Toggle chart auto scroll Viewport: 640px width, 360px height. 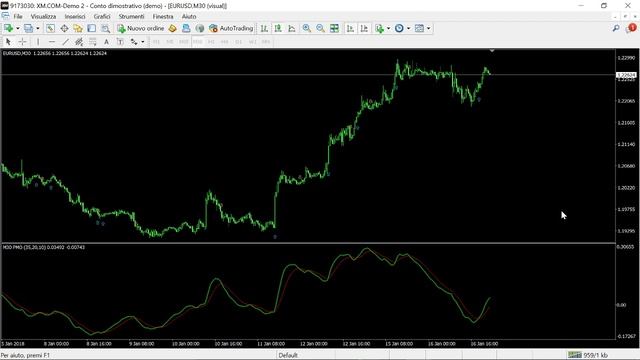pyautogui.click(x=350, y=28)
